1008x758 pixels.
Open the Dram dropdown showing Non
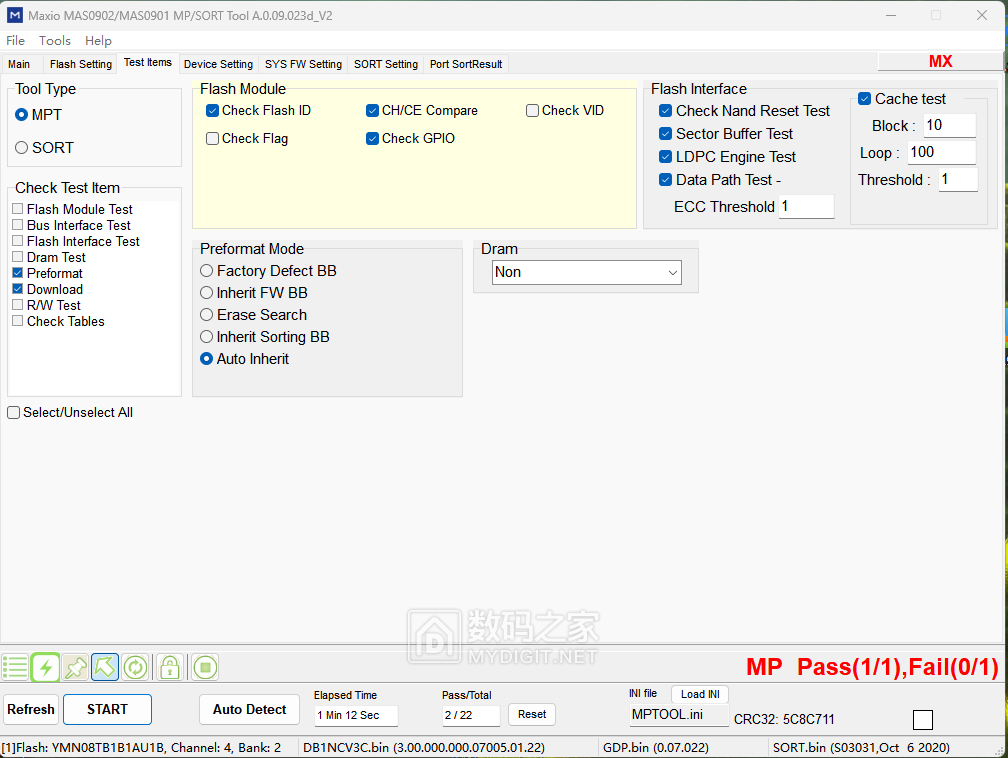[587, 273]
